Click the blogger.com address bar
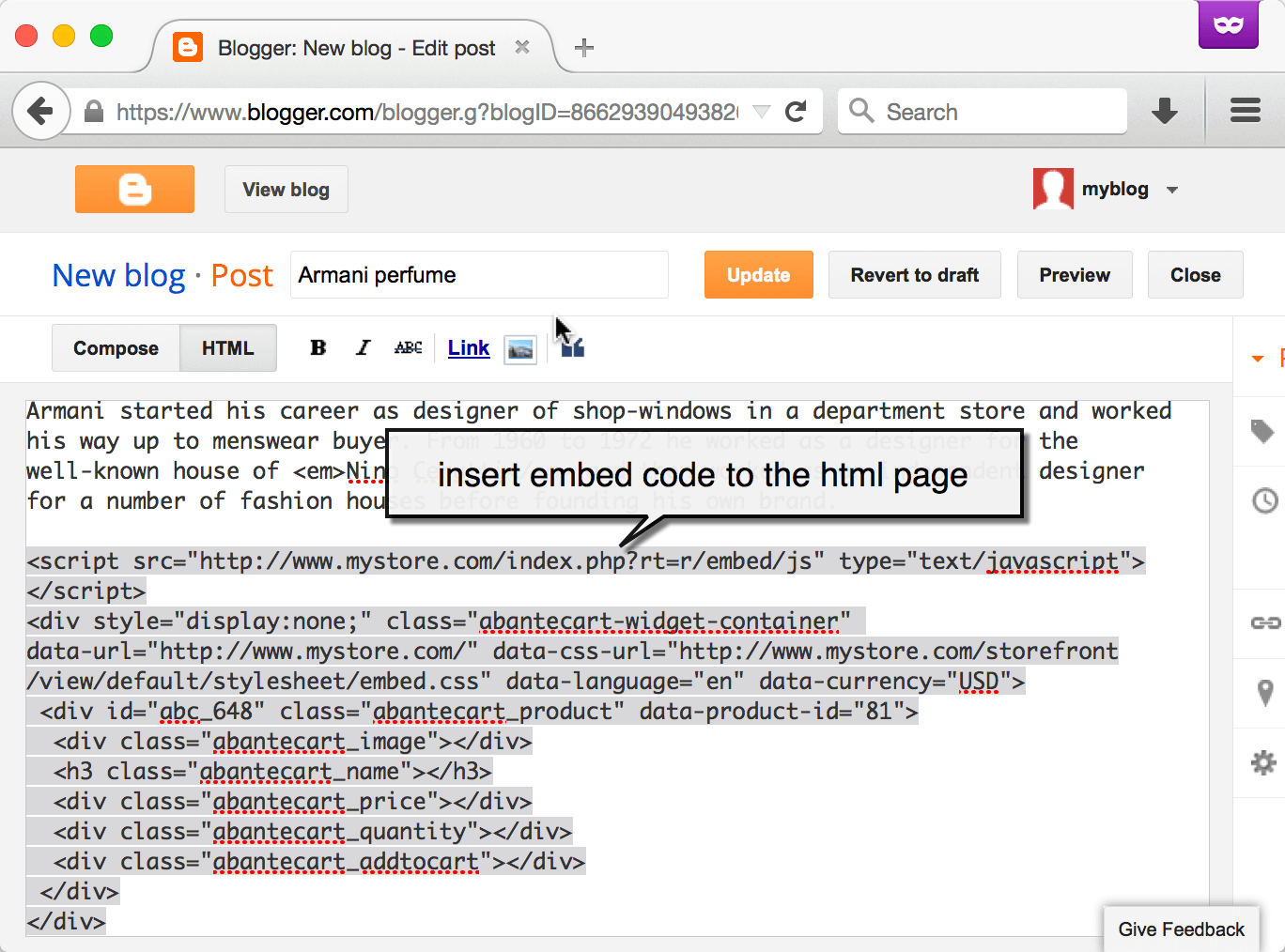This screenshot has width=1285, height=952. (x=426, y=113)
